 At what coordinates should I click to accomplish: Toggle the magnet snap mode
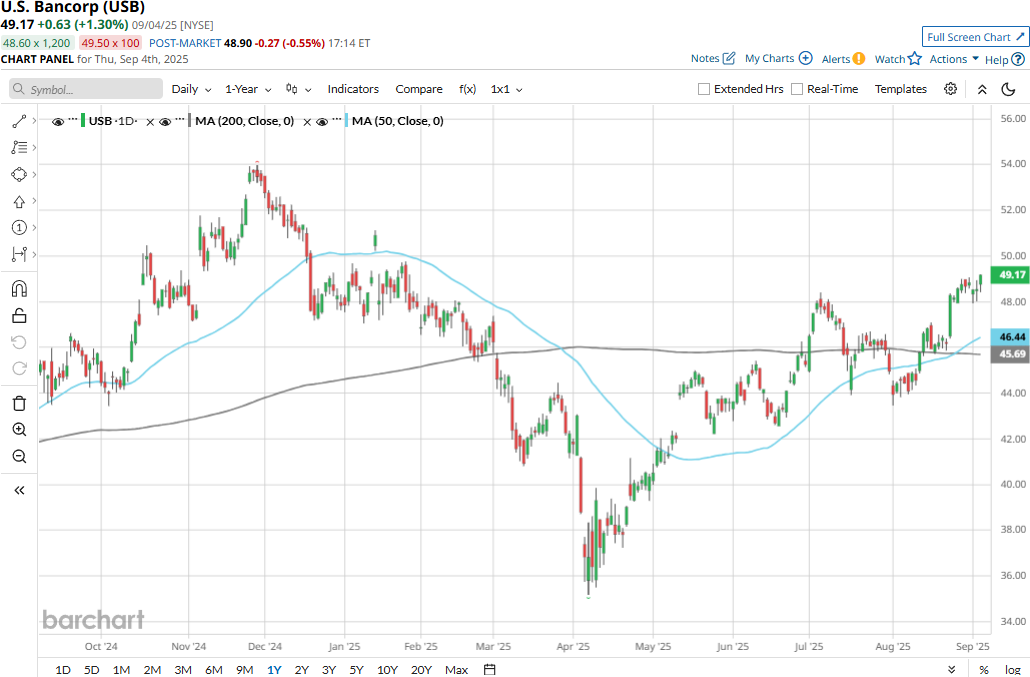(19, 289)
